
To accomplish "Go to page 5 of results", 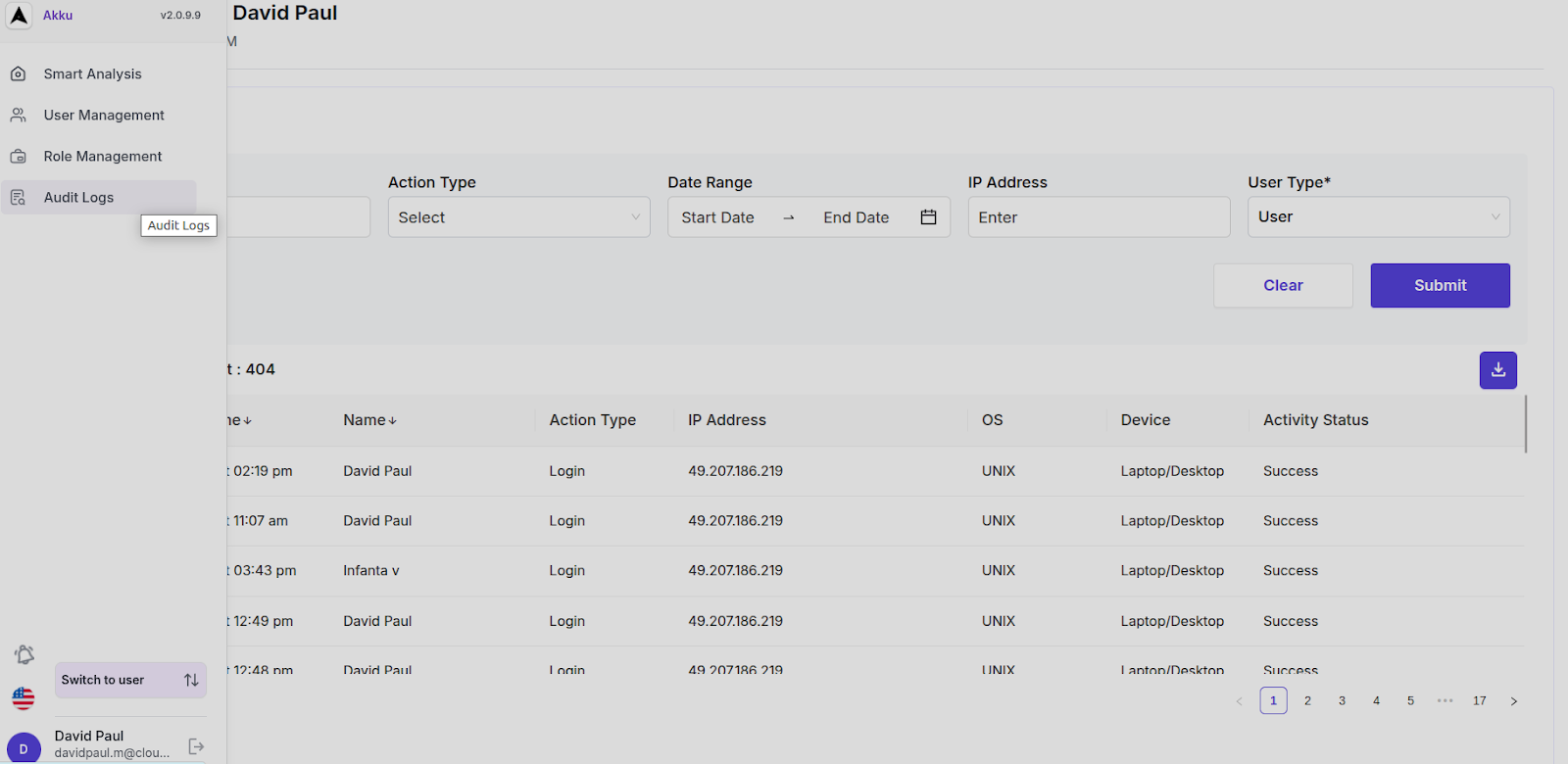I will (1410, 701).
